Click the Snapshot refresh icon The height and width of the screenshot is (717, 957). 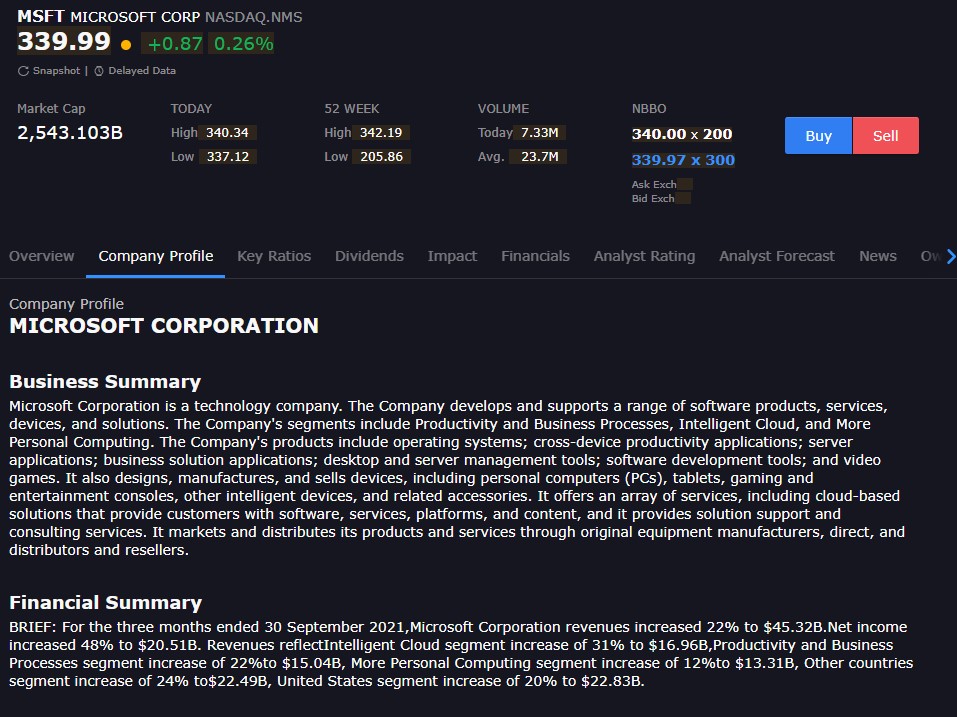(x=23, y=71)
